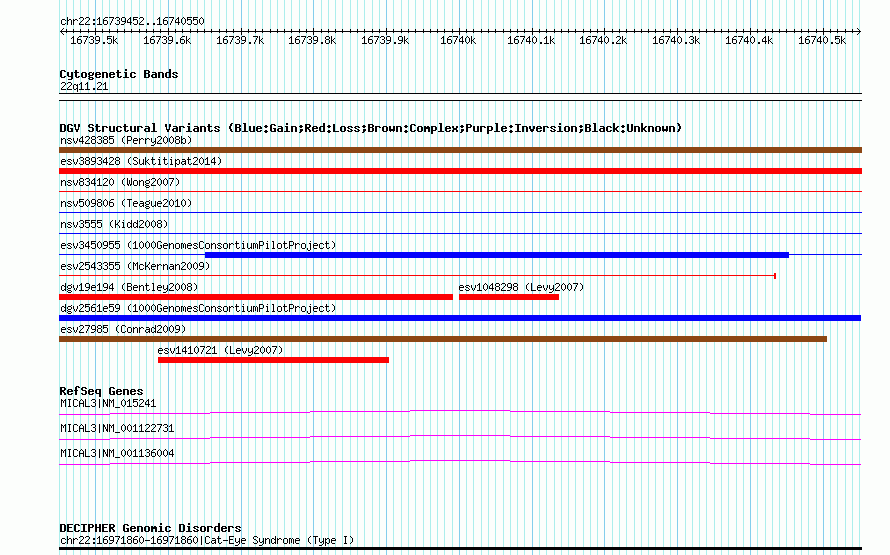Click the red esv3893428 loss bar
This screenshot has height=555, width=890.
point(460,171)
